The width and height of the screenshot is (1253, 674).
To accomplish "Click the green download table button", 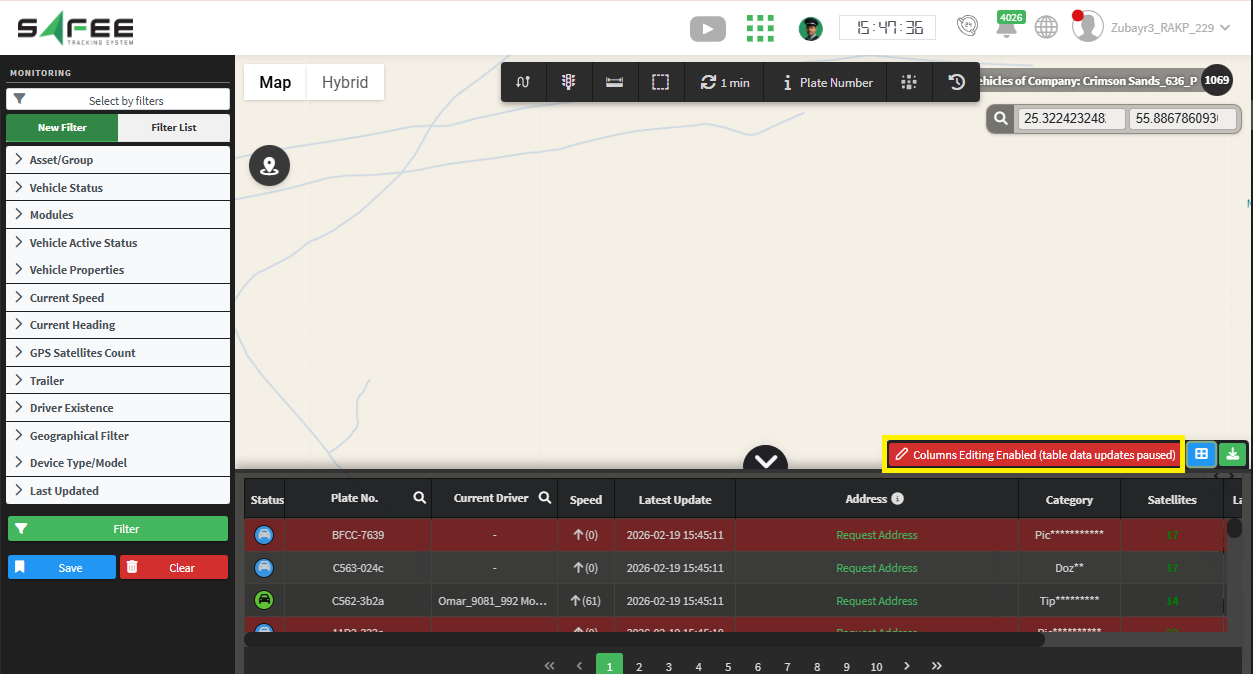I will tap(1233, 454).
